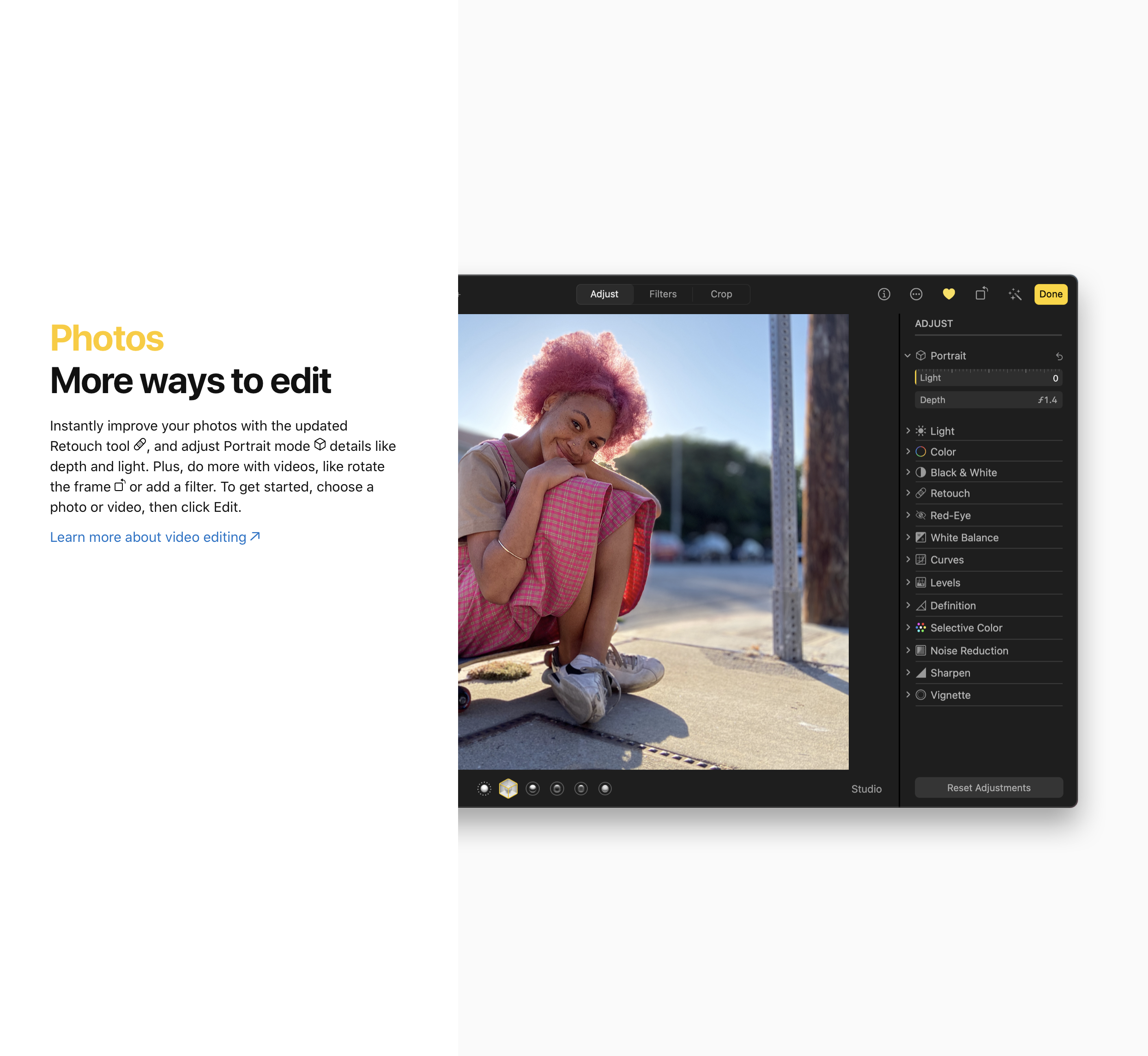Expand the Levels section

click(x=907, y=583)
